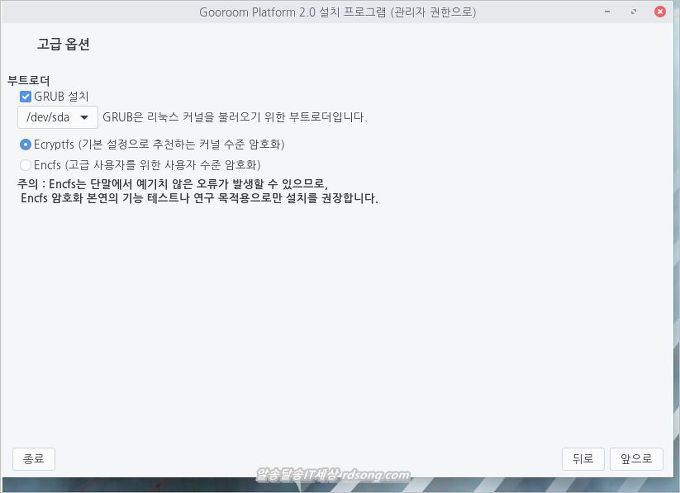Click the Gooroom Platform 2.0 title text
This screenshot has width=680, height=493.
tap(337, 12)
